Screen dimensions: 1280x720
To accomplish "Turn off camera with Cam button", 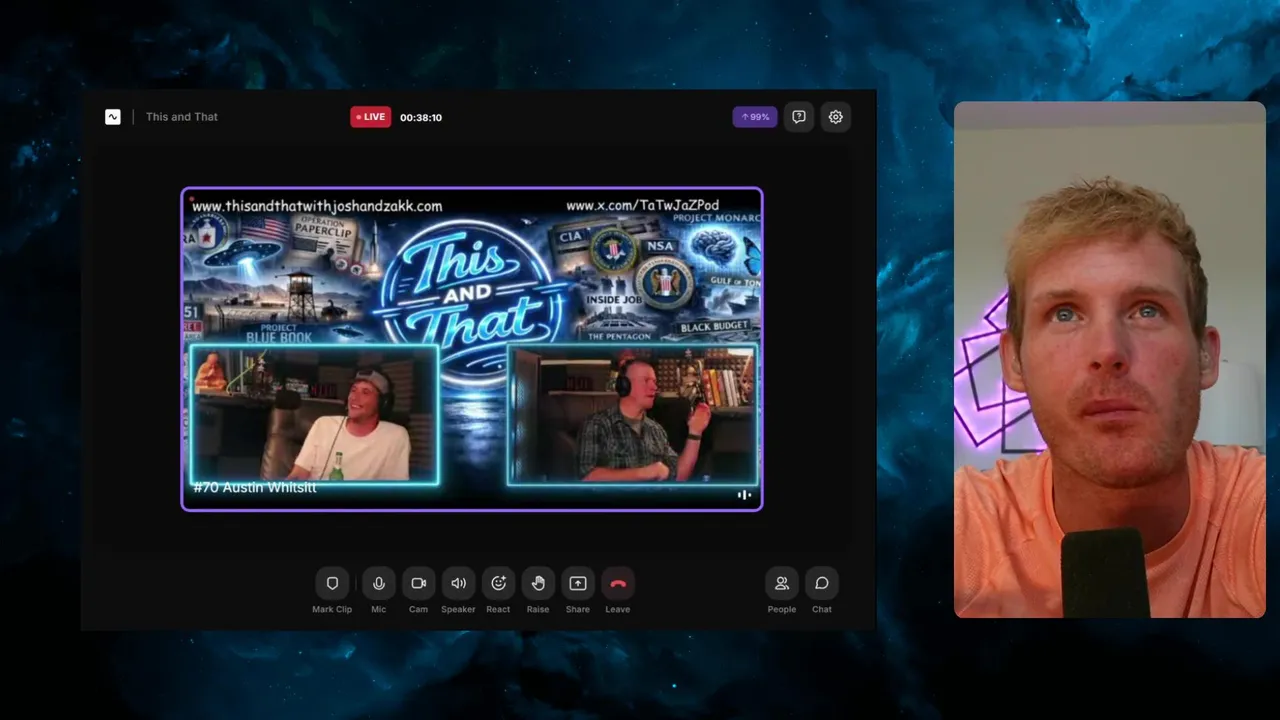I will [418, 583].
